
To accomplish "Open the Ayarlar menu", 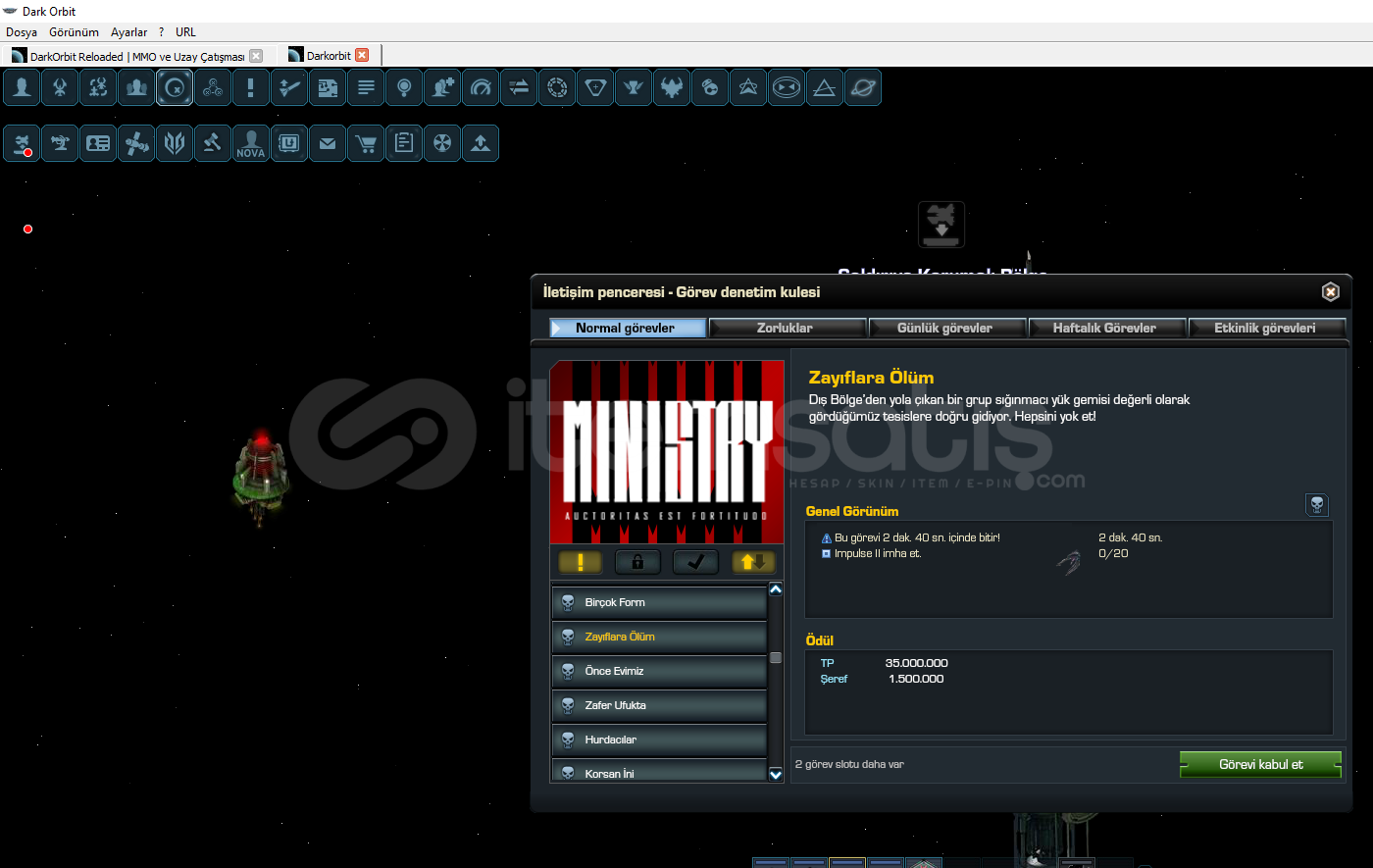I will point(128,32).
